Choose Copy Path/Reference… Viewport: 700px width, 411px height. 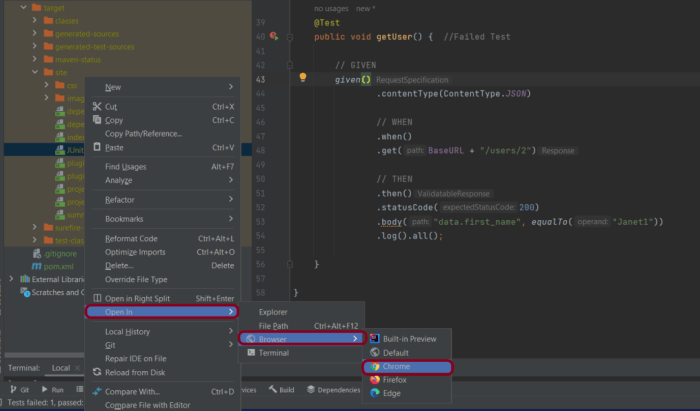pyautogui.click(x=163, y=133)
